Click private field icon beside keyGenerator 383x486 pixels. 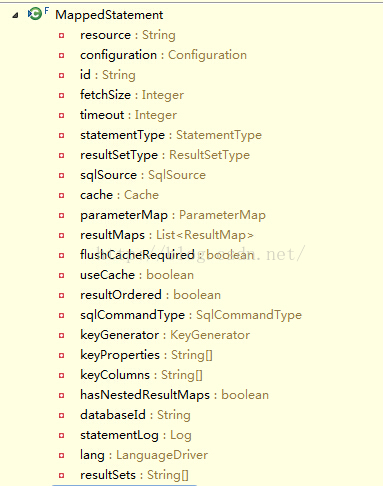[x=61, y=335]
